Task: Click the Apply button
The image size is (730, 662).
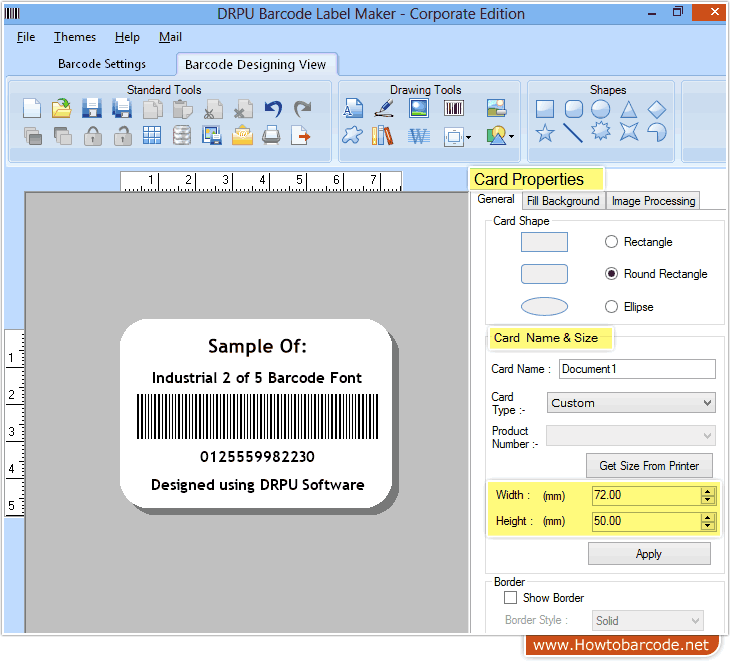Action: [x=648, y=554]
